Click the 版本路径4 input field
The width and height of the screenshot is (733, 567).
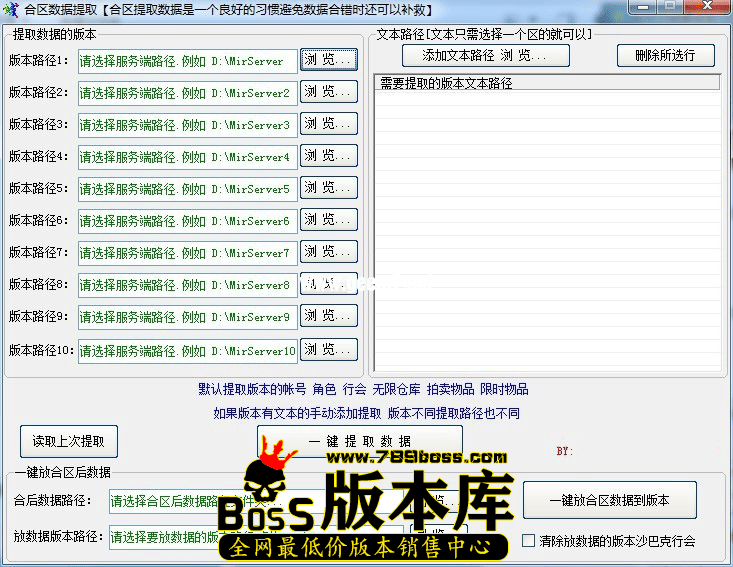[187, 157]
